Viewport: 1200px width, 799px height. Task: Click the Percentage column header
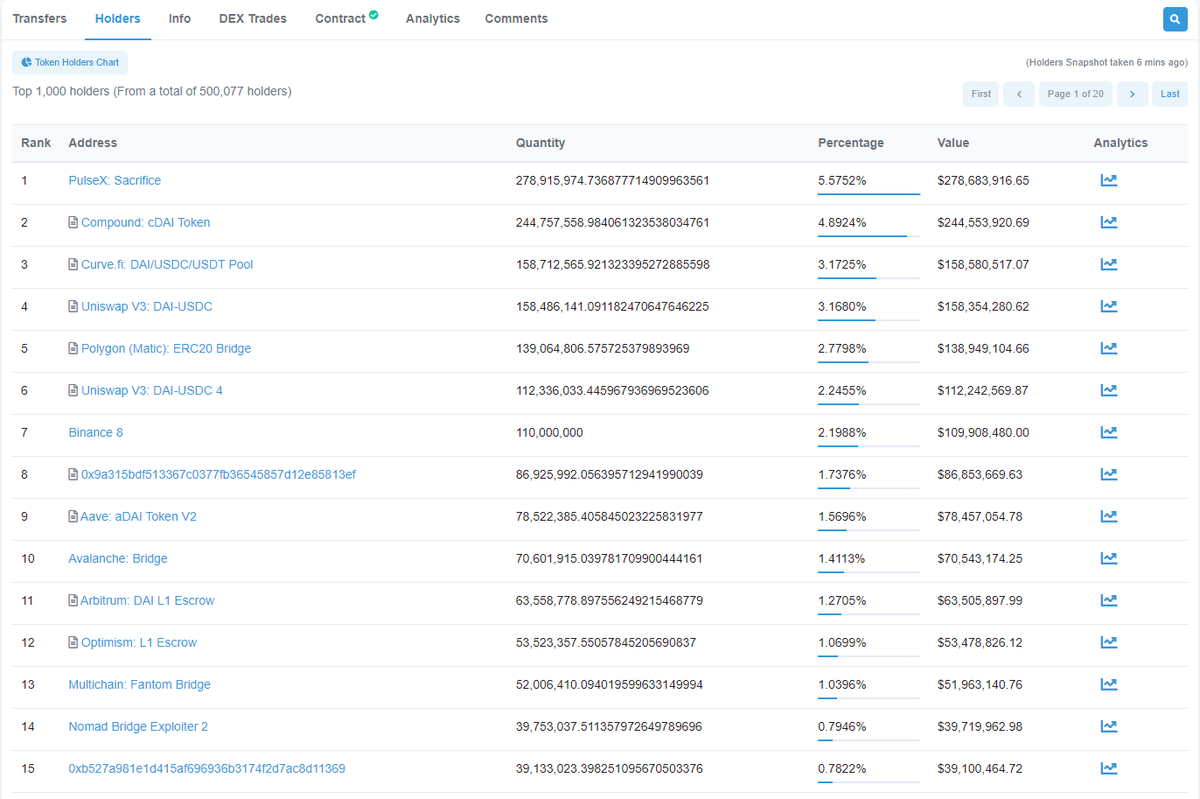[x=851, y=143]
